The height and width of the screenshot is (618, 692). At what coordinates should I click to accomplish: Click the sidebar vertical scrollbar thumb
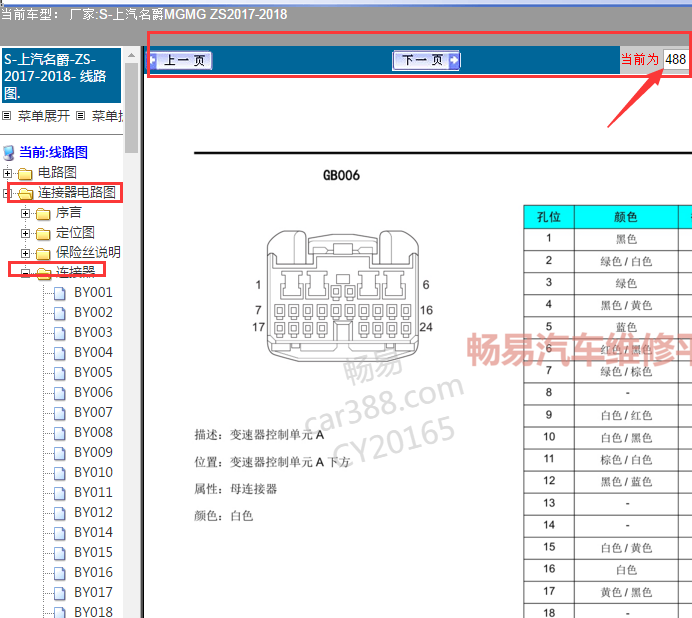tap(132, 108)
